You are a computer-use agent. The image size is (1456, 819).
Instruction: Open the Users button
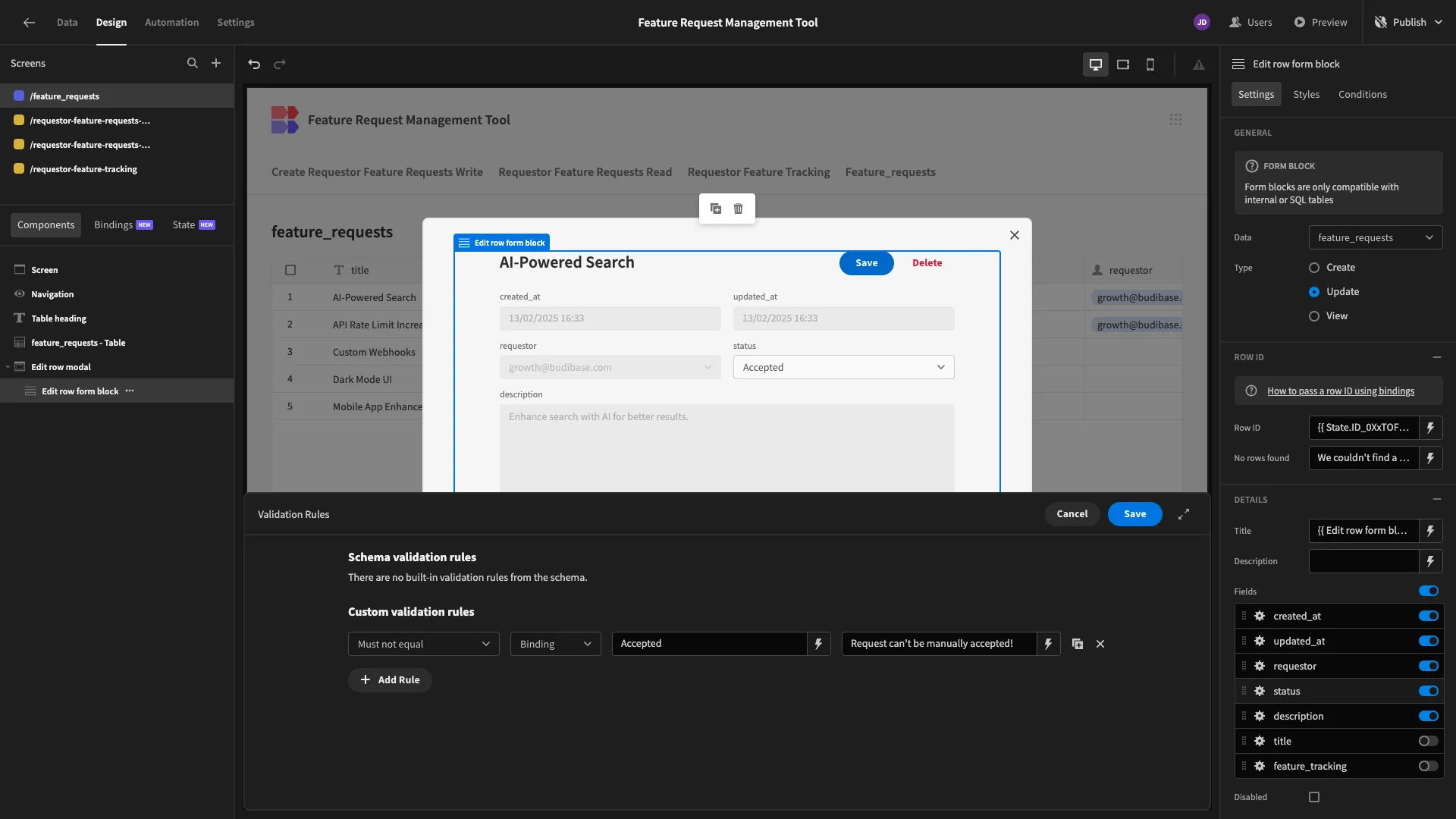coord(1250,22)
